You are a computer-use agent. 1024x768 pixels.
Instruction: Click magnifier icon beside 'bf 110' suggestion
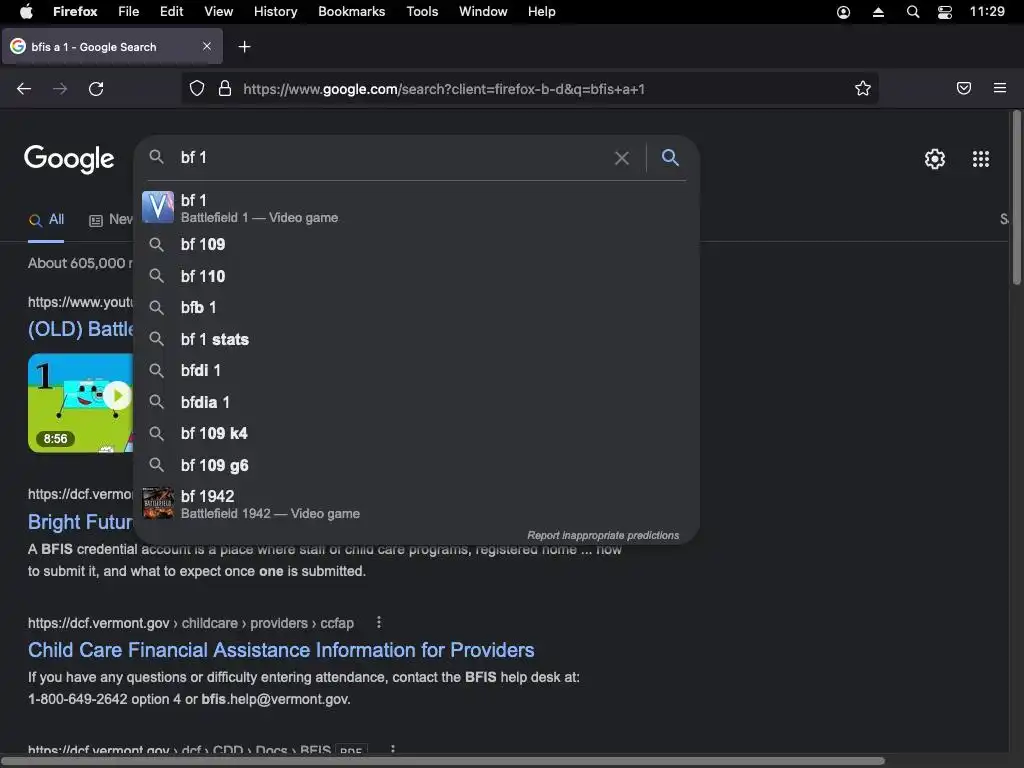tap(156, 276)
